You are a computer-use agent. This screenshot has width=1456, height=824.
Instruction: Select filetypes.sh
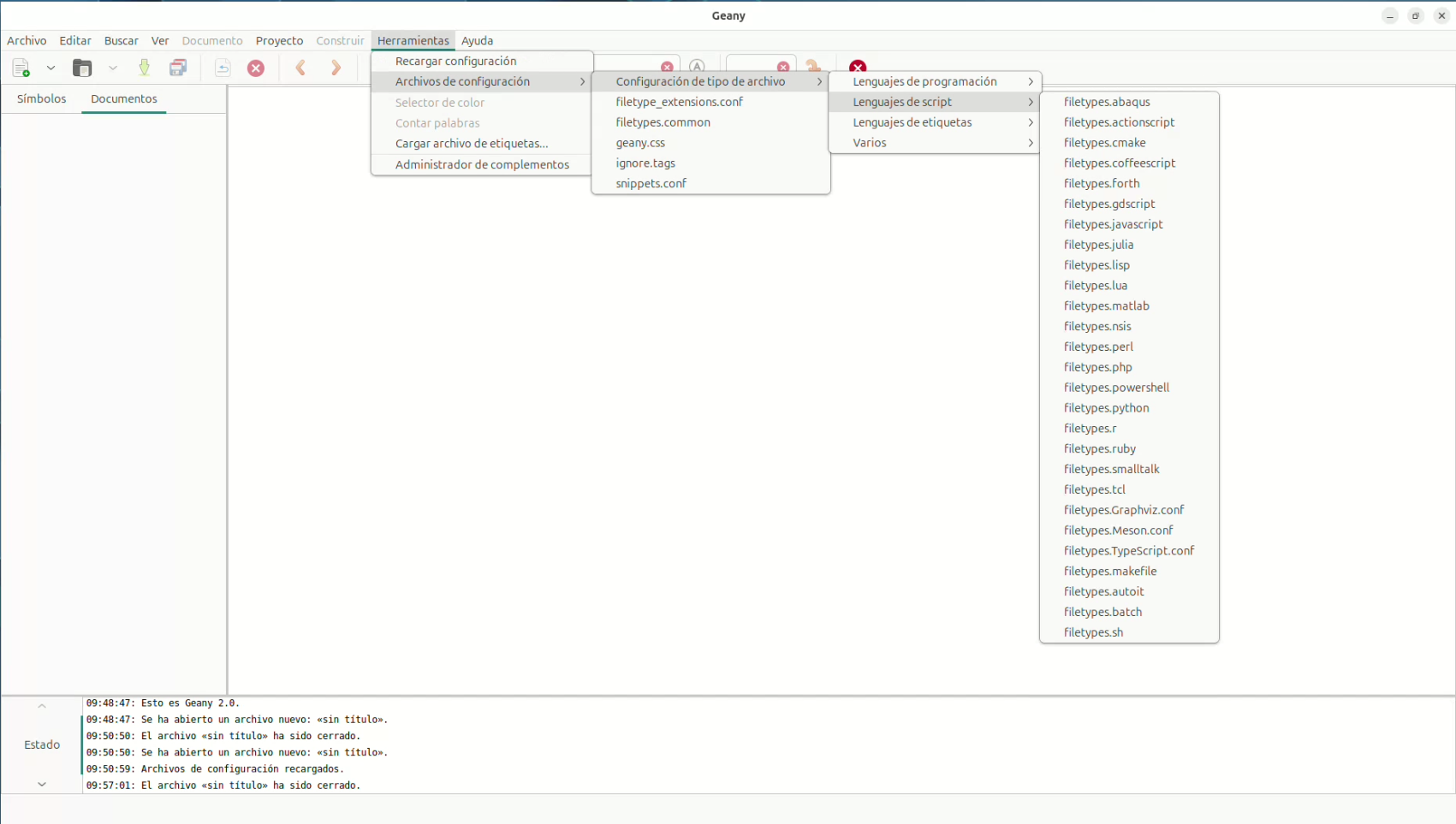pos(1129,632)
